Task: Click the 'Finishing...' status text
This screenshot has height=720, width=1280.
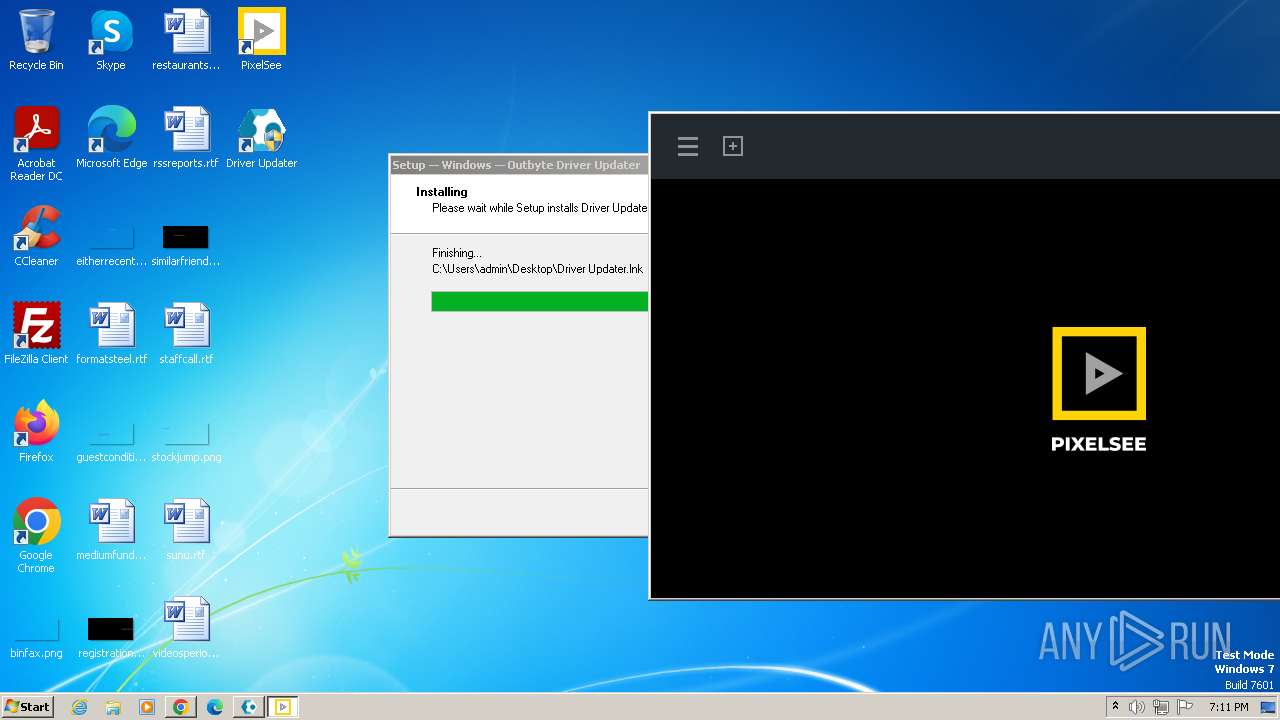Action: click(x=457, y=253)
